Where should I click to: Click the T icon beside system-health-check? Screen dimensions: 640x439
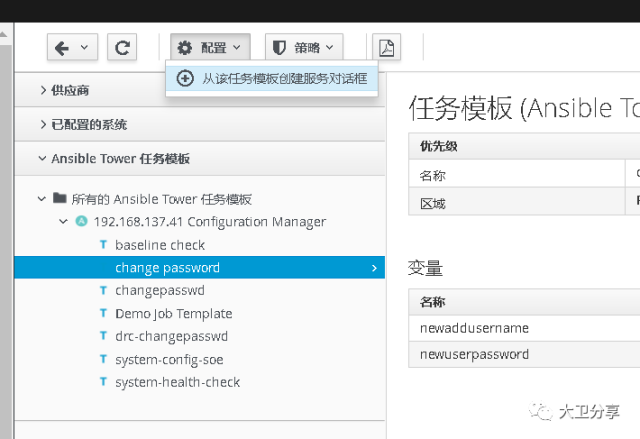click(103, 382)
